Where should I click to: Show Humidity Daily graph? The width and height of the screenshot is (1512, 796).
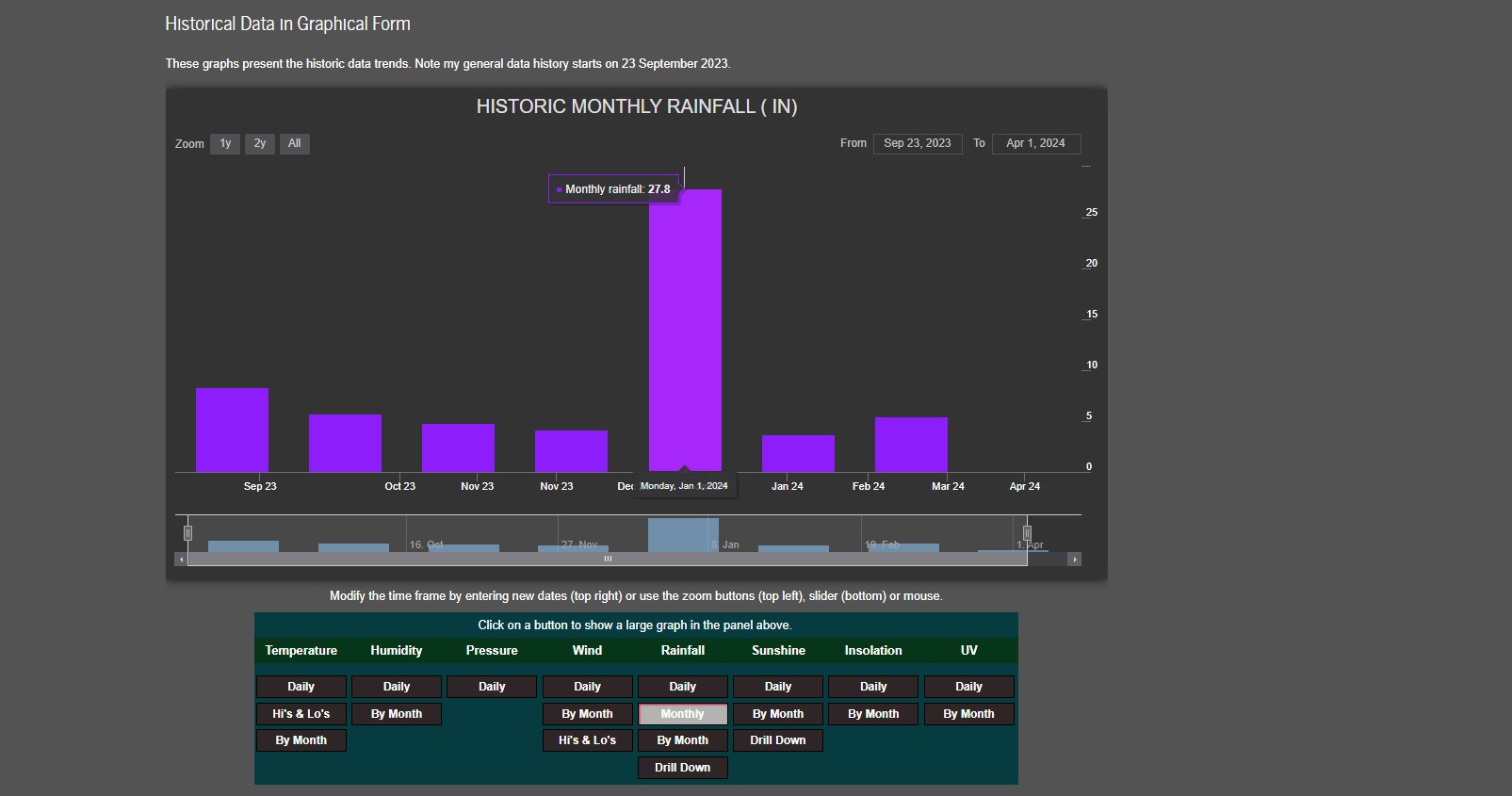click(x=397, y=687)
